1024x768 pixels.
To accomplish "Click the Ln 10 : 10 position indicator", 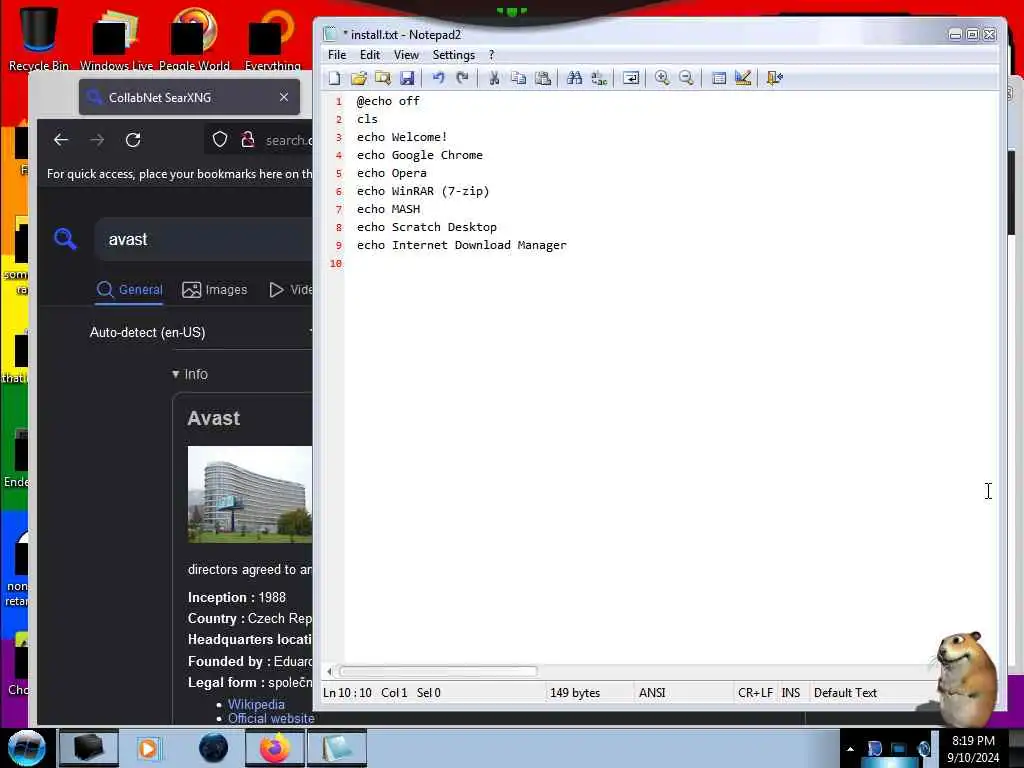I will pyautogui.click(x=347, y=693).
